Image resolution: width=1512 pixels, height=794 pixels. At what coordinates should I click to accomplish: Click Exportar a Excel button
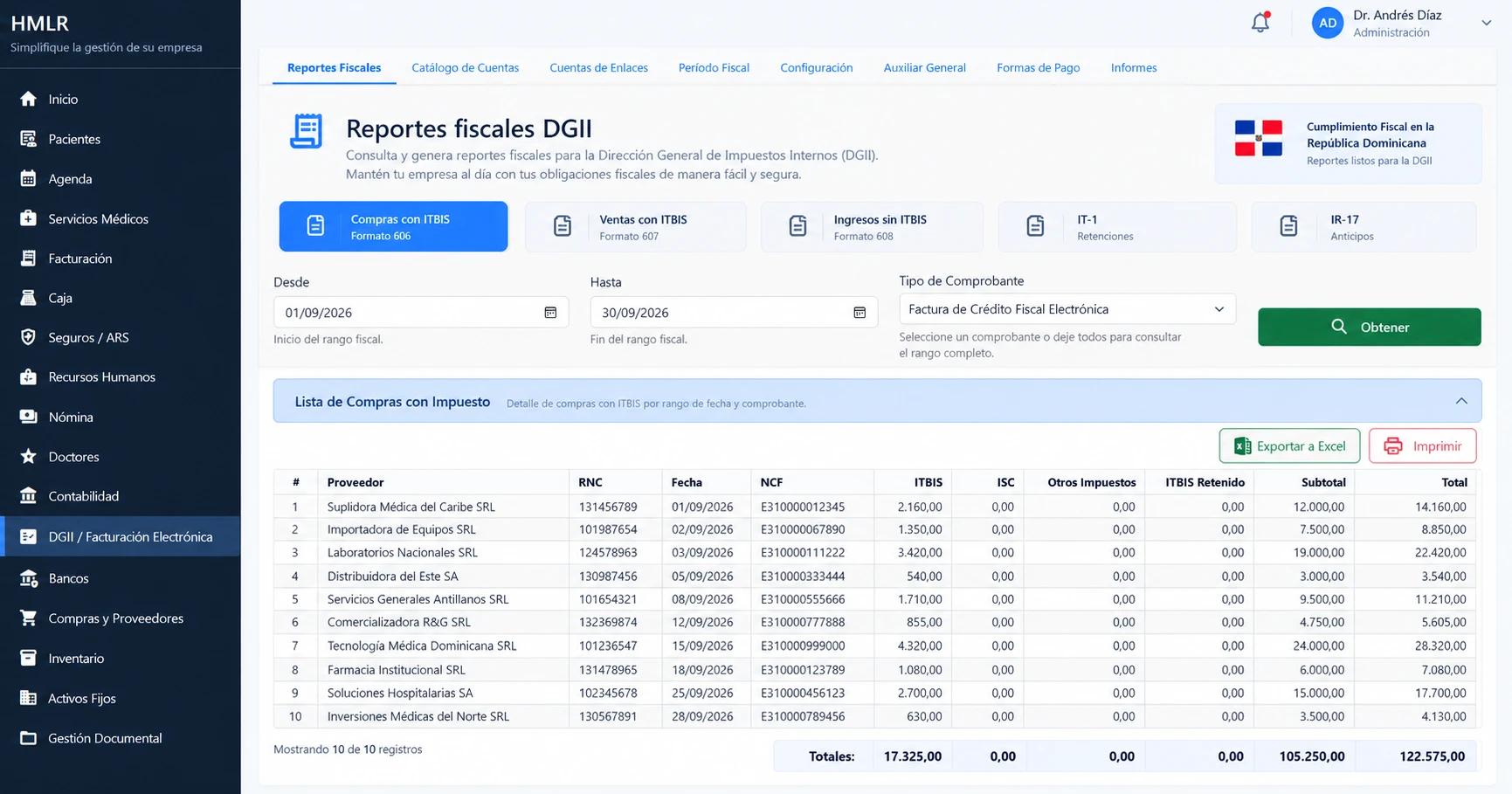click(x=1289, y=446)
